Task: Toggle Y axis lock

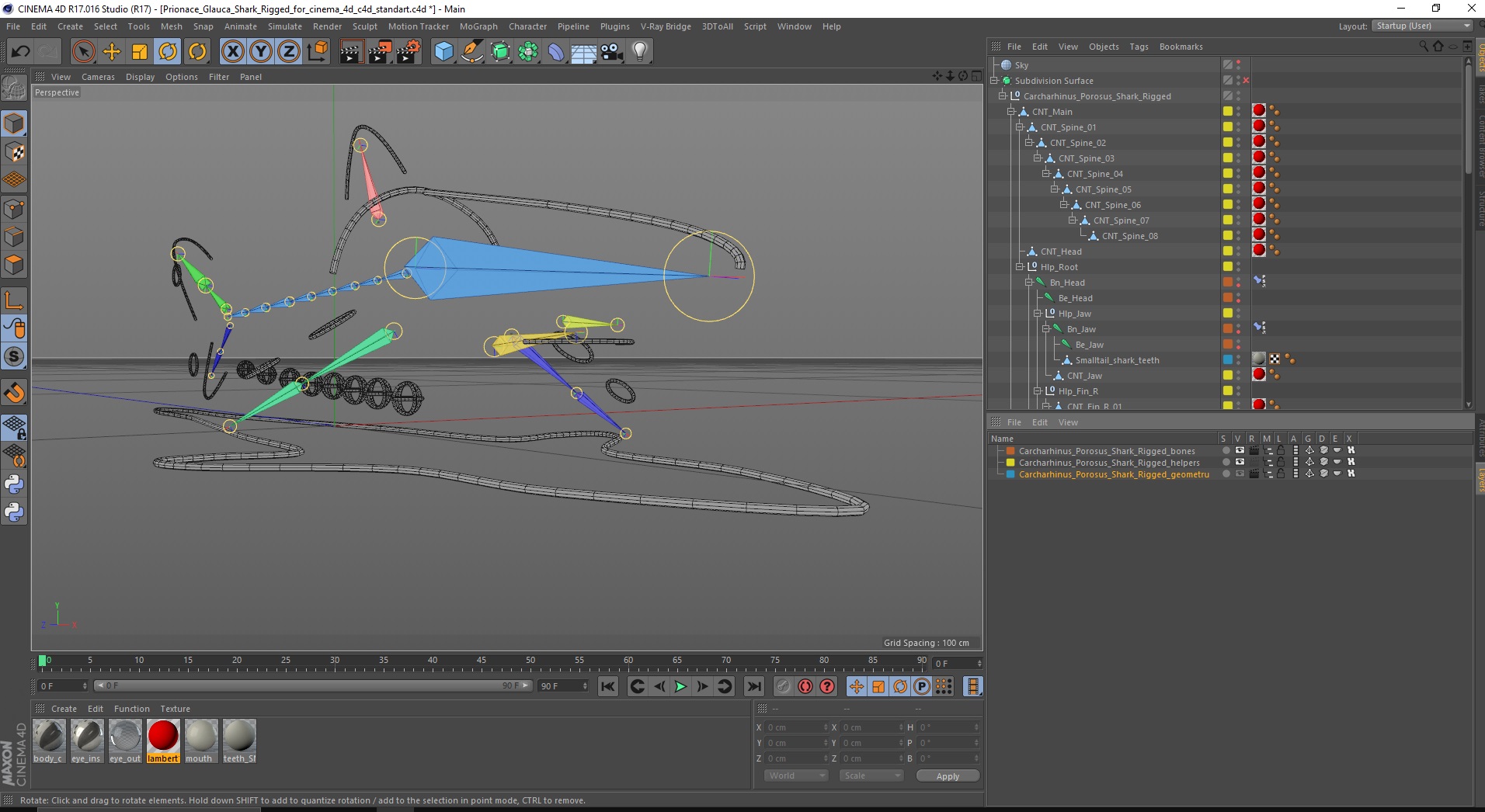Action: [x=261, y=52]
